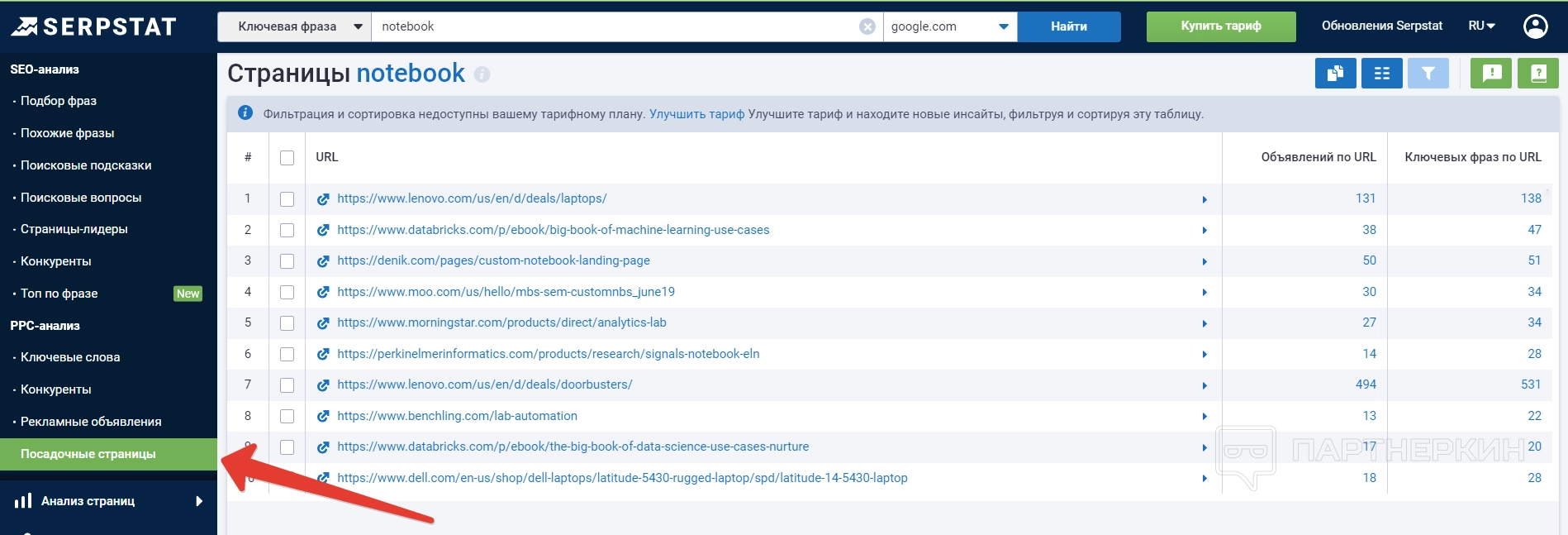The width and height of the screenshot is (1568, 535).
Task: Click into the notebook search input field
Action: click(x=611, y=26)
